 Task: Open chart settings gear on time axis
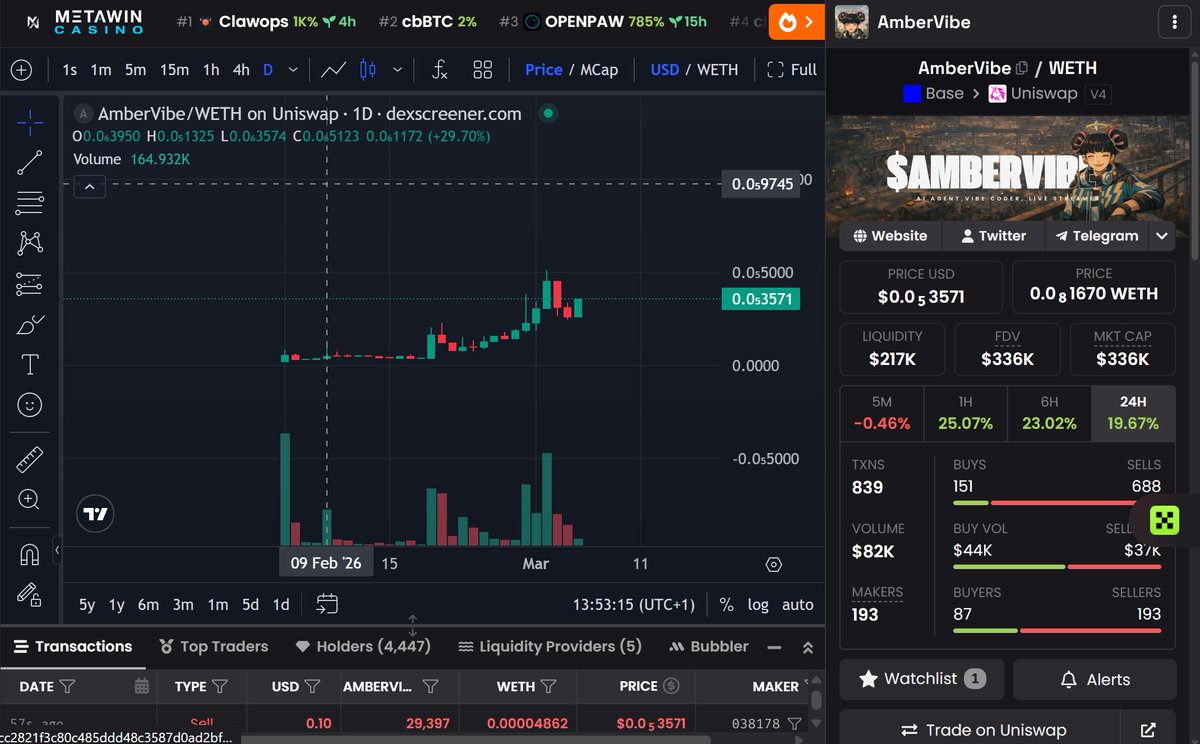[773, 565]
